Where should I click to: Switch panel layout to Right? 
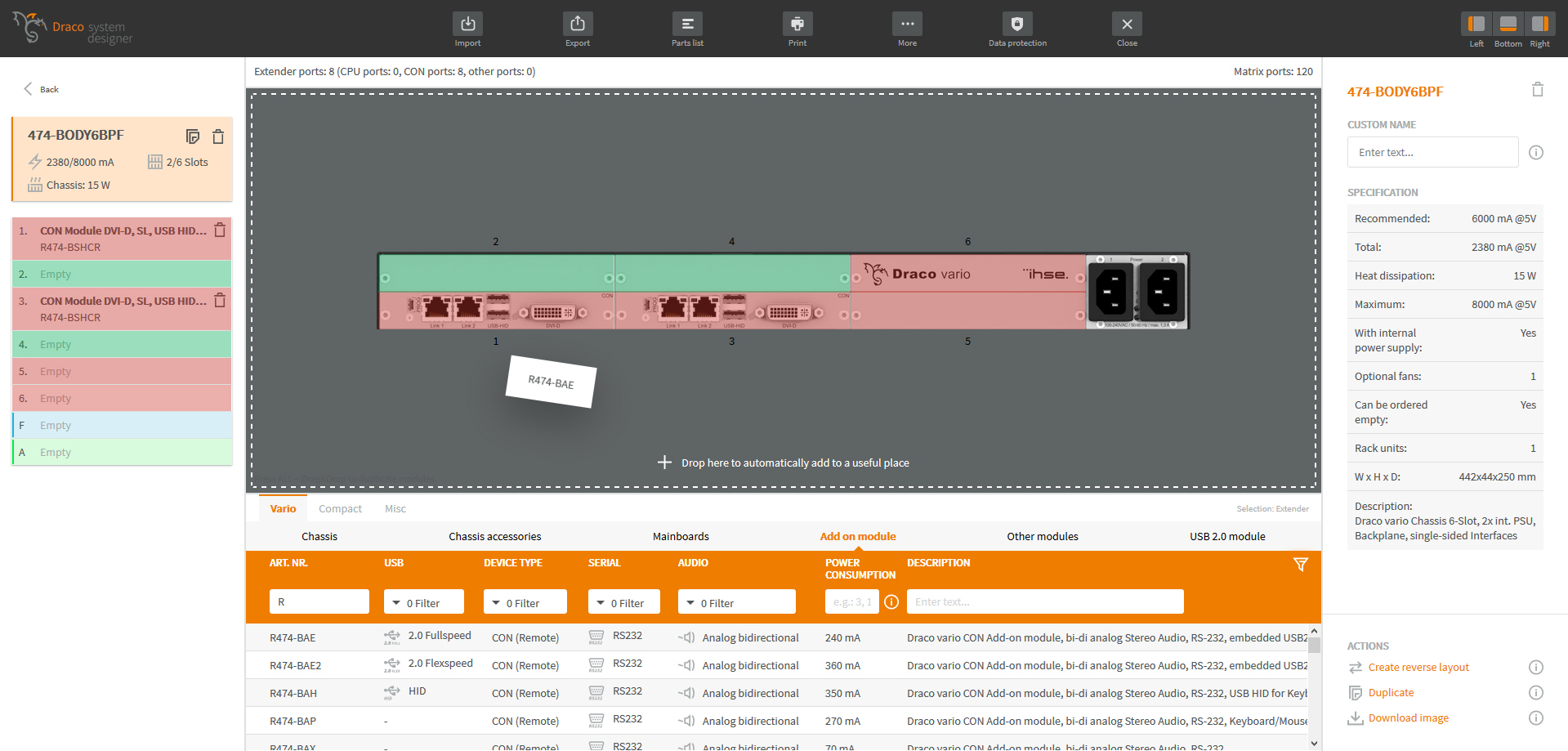coord(1539,25)
